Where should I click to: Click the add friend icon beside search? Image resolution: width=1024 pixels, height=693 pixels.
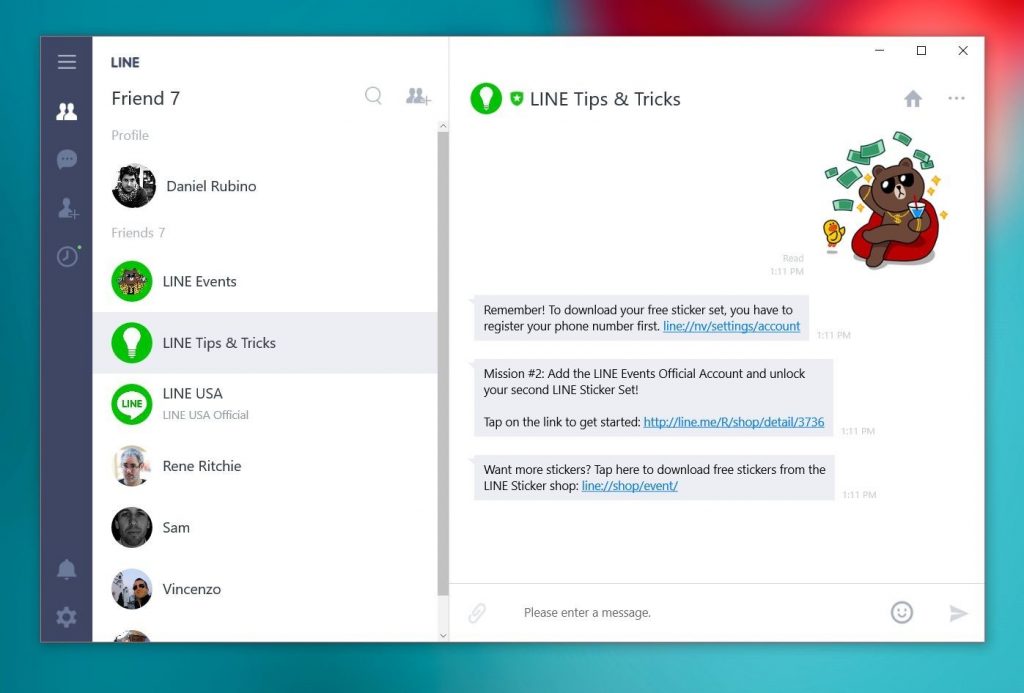418,97
